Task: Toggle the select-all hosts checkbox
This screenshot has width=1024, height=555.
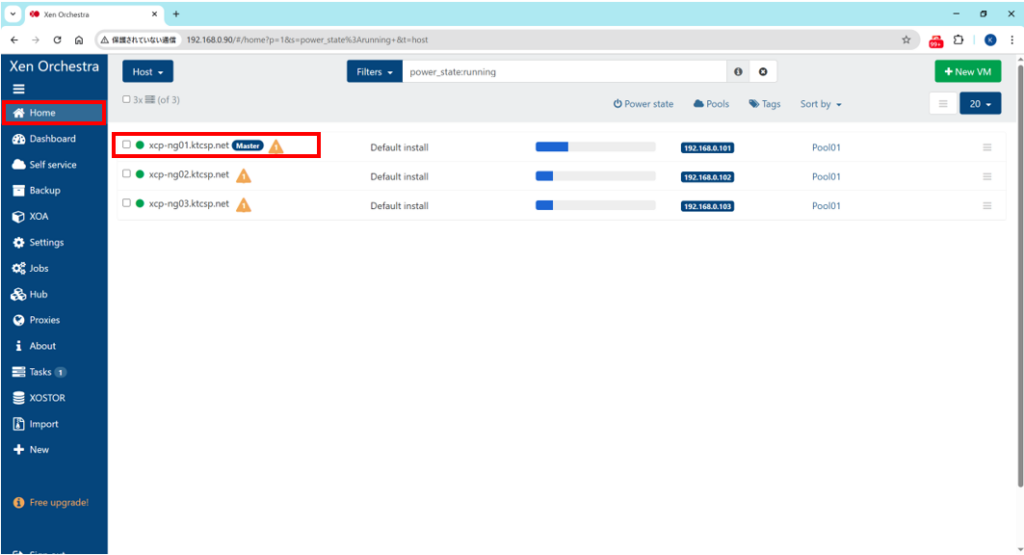Action: [x=126, y=100]
